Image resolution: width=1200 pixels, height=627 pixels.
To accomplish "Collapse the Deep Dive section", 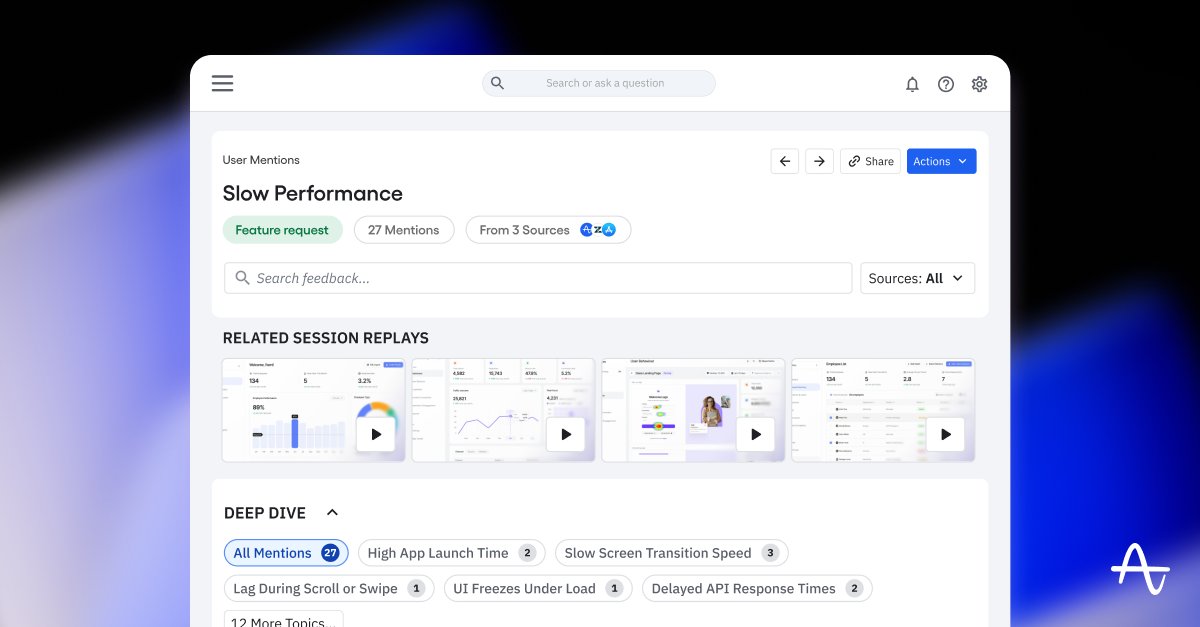I will (x=333, y=513).
